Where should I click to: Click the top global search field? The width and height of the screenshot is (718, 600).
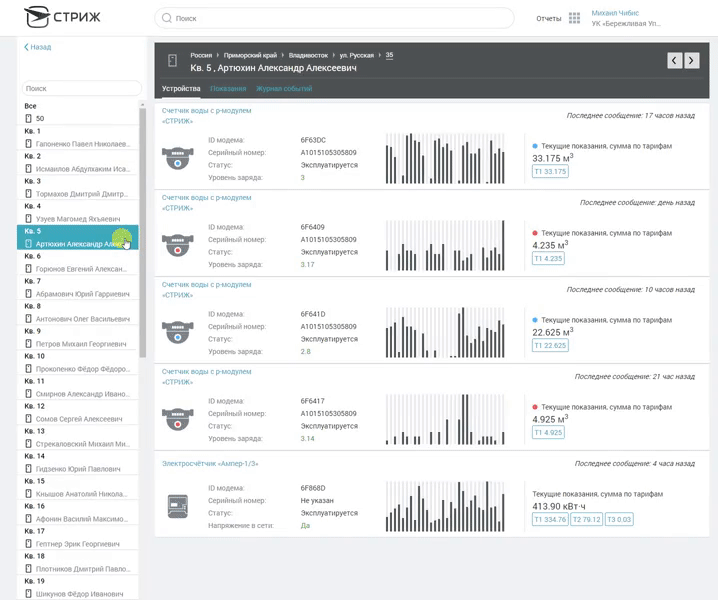pos(334,18)
